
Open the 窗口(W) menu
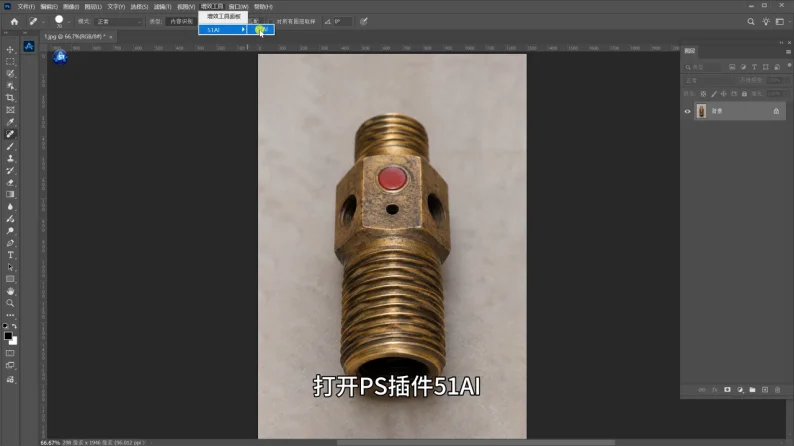pos(238,7)
